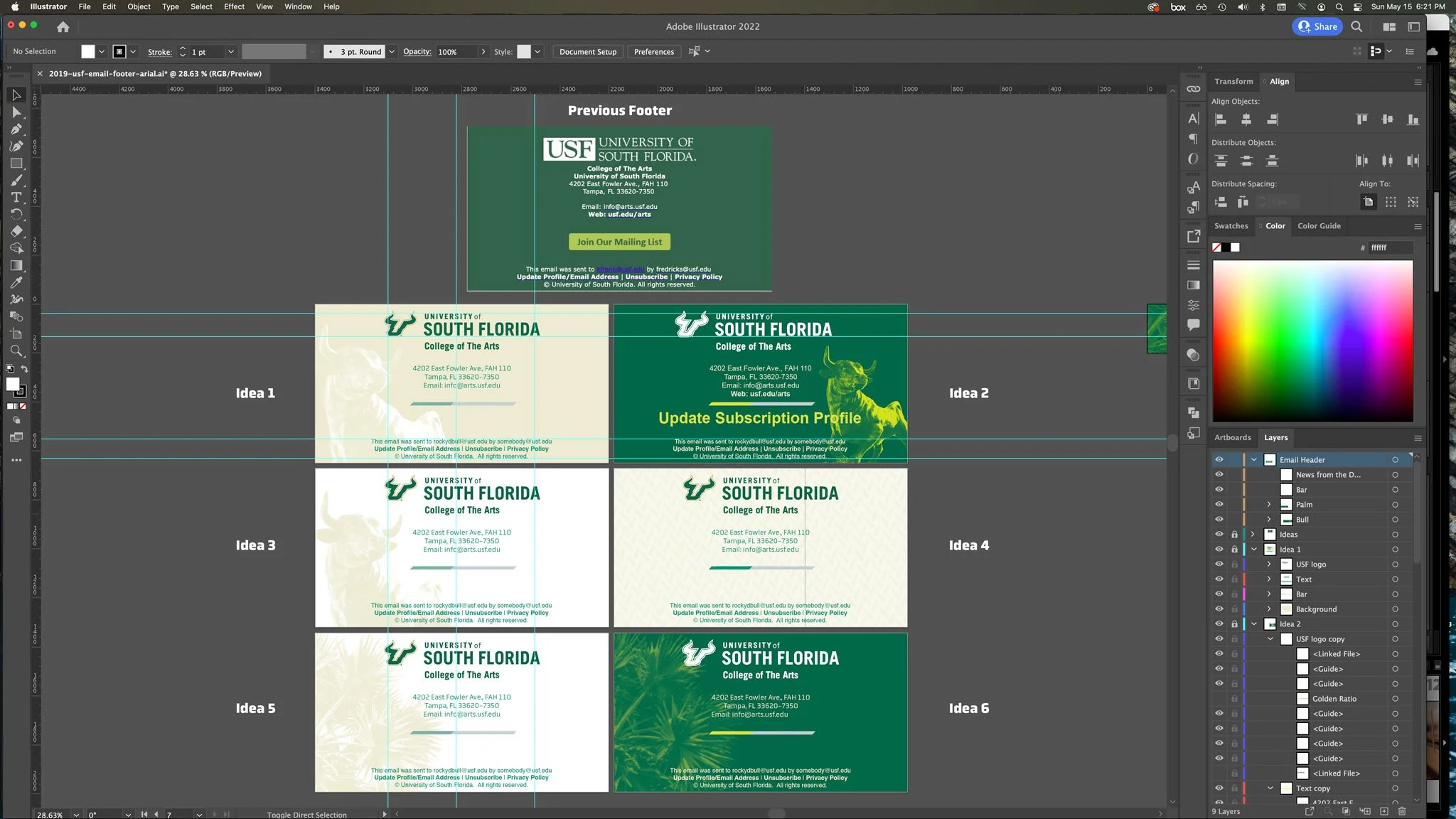The height and width of the screenshot is (819, 1456).
Task: Click the Home icon
Action: [x=63, y=27]
